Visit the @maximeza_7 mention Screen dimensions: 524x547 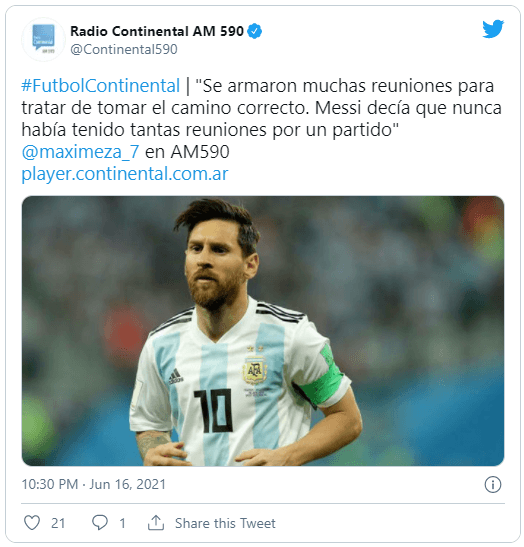pyautogui.click(x=80, y=152)
